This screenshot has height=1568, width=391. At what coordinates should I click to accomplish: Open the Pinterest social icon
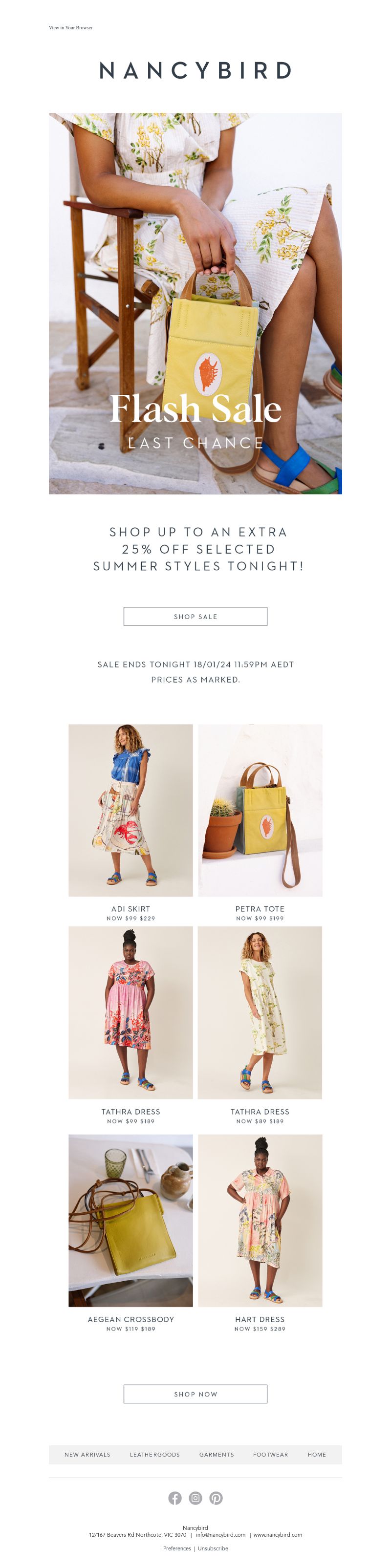pos(216,1498)
